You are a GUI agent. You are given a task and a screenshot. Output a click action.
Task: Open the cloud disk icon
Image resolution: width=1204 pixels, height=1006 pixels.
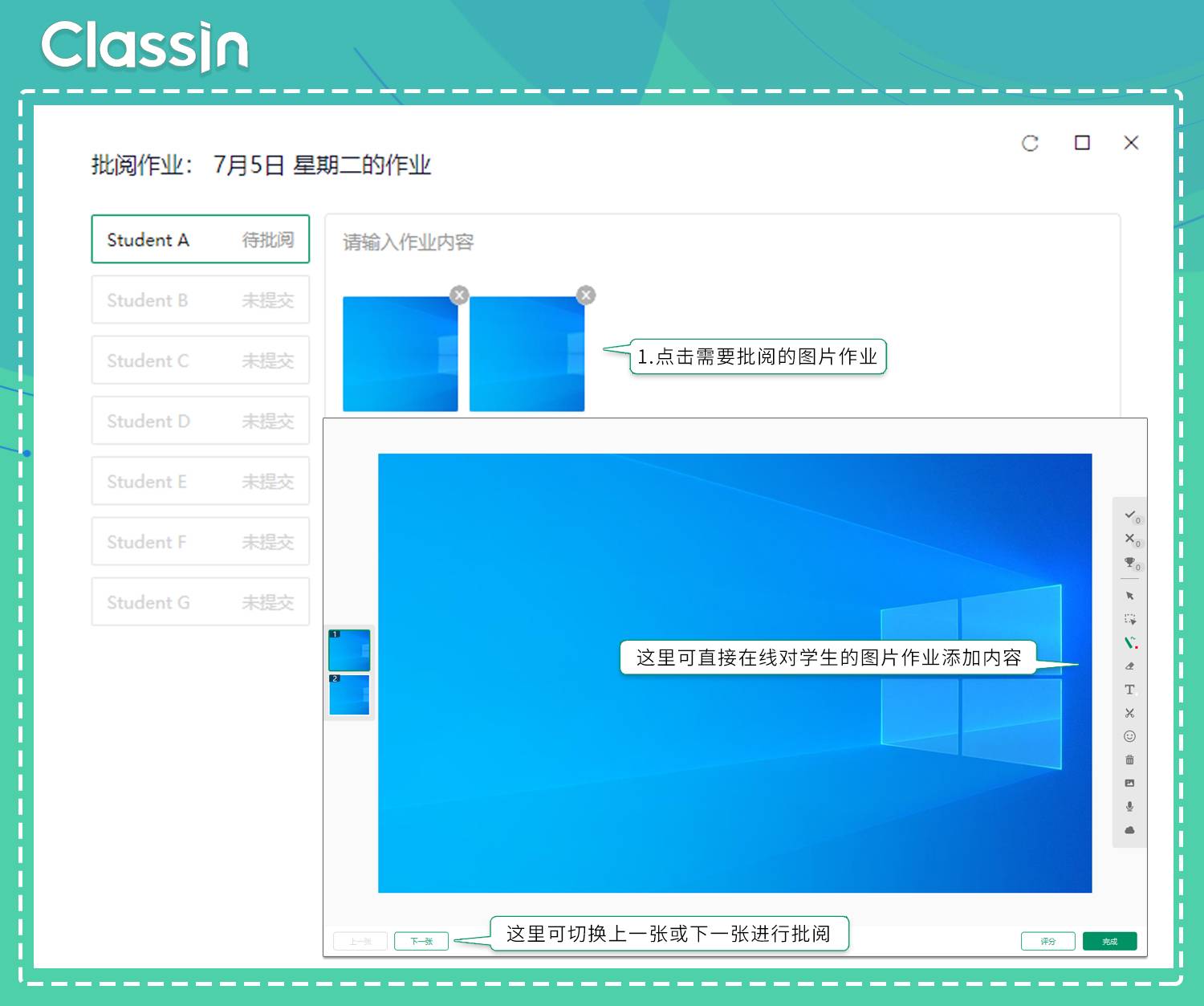pos(1129,829)
